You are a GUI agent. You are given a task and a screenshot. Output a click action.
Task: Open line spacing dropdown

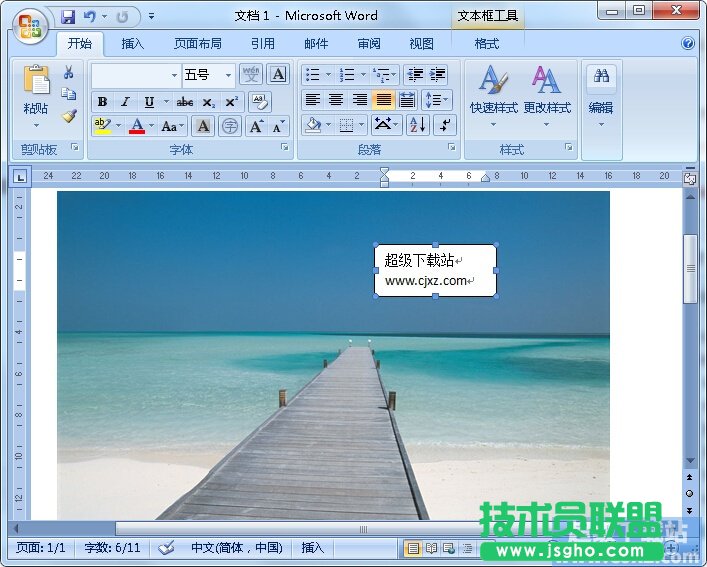pyautogui.click(x=437, y=100)
